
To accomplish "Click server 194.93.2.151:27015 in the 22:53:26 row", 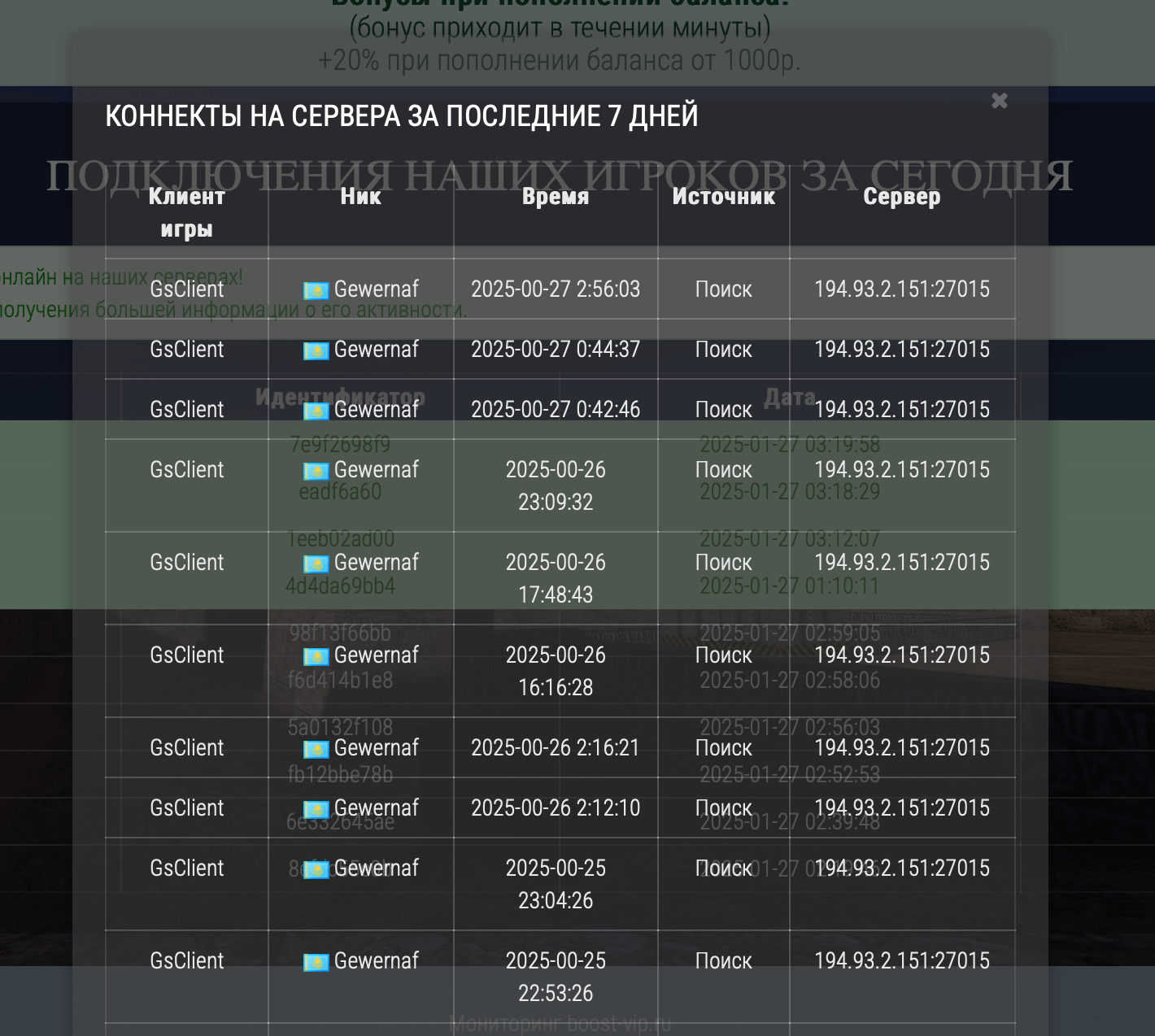I will coord(902,960).
